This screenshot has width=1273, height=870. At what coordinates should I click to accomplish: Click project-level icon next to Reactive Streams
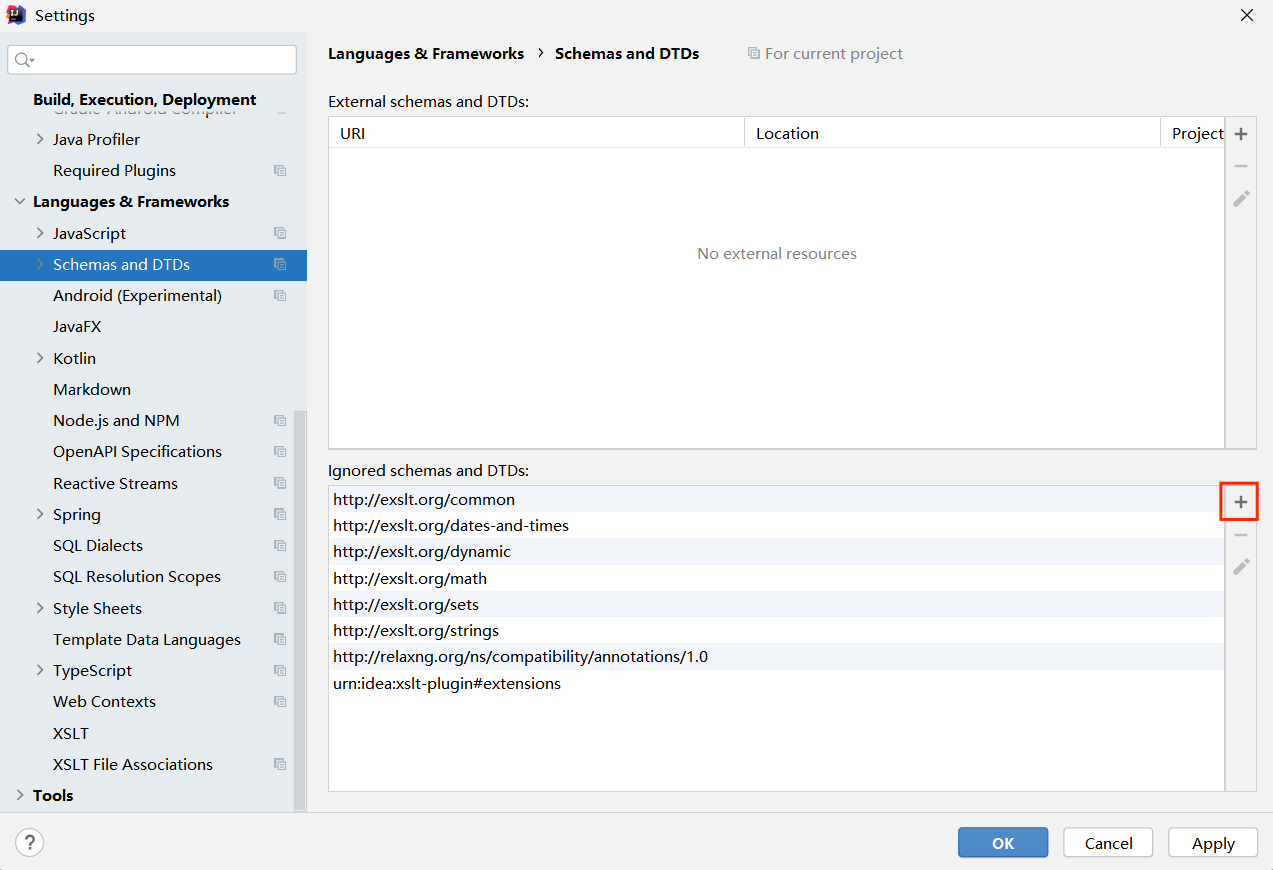point(280,483)
